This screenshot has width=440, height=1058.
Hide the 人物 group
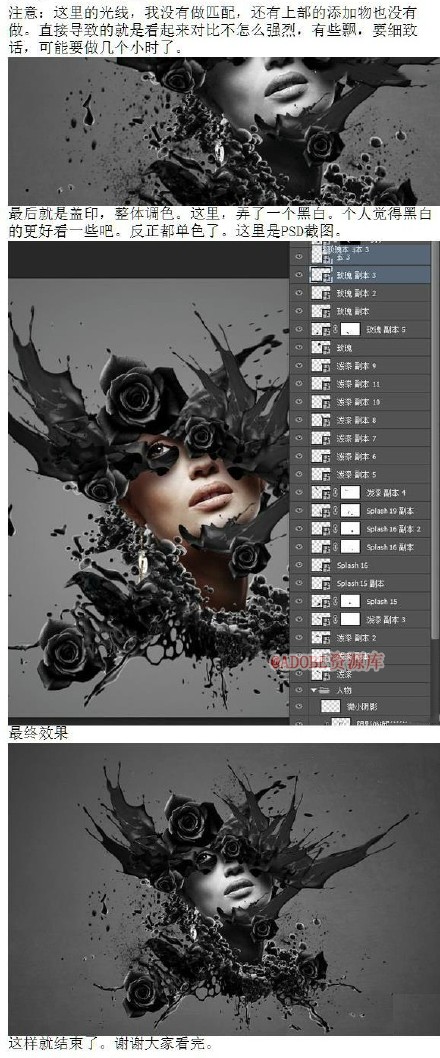[x=301, y=691]
